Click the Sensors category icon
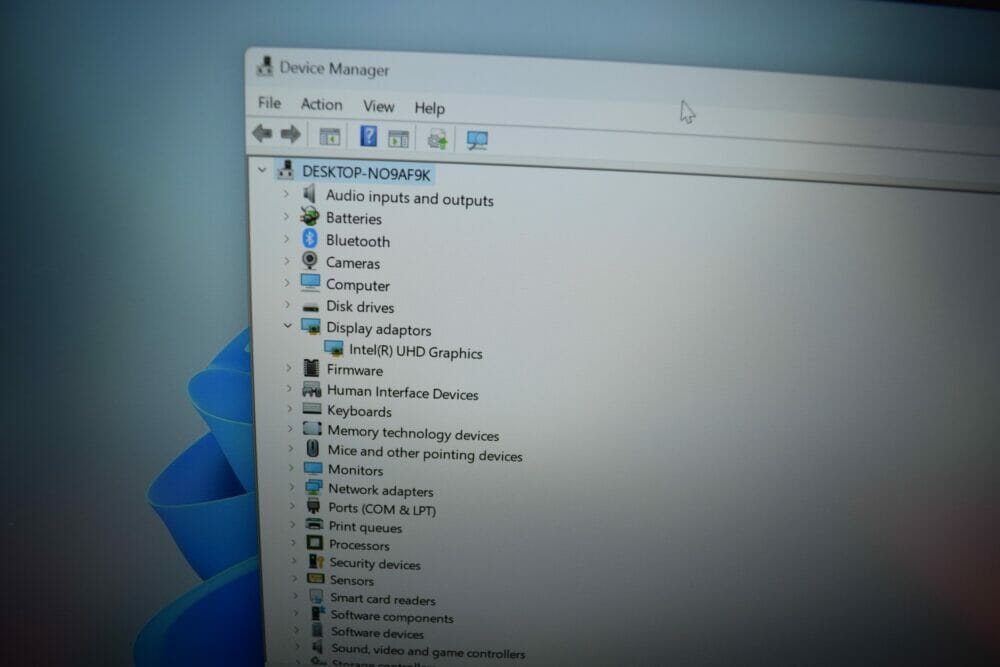 pyautogui.click(x=316, y=578)
